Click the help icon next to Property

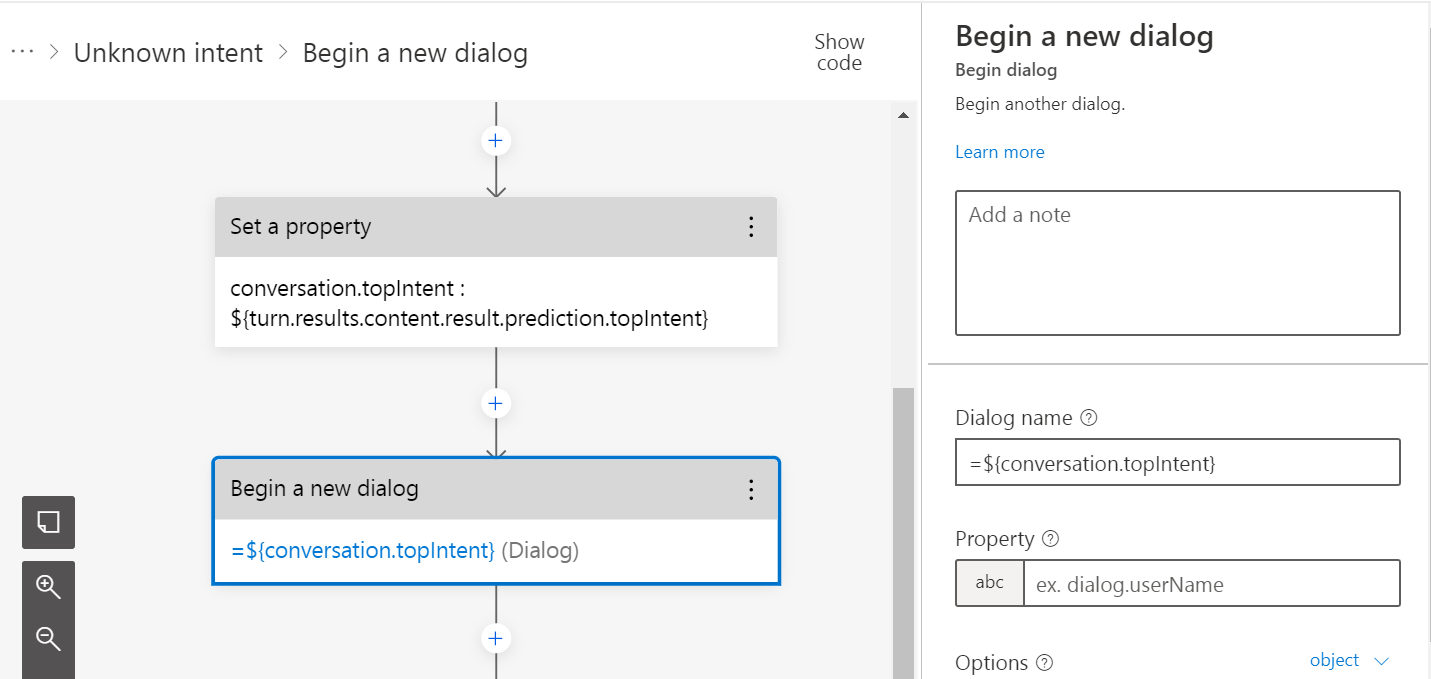tap(1050, 539)
